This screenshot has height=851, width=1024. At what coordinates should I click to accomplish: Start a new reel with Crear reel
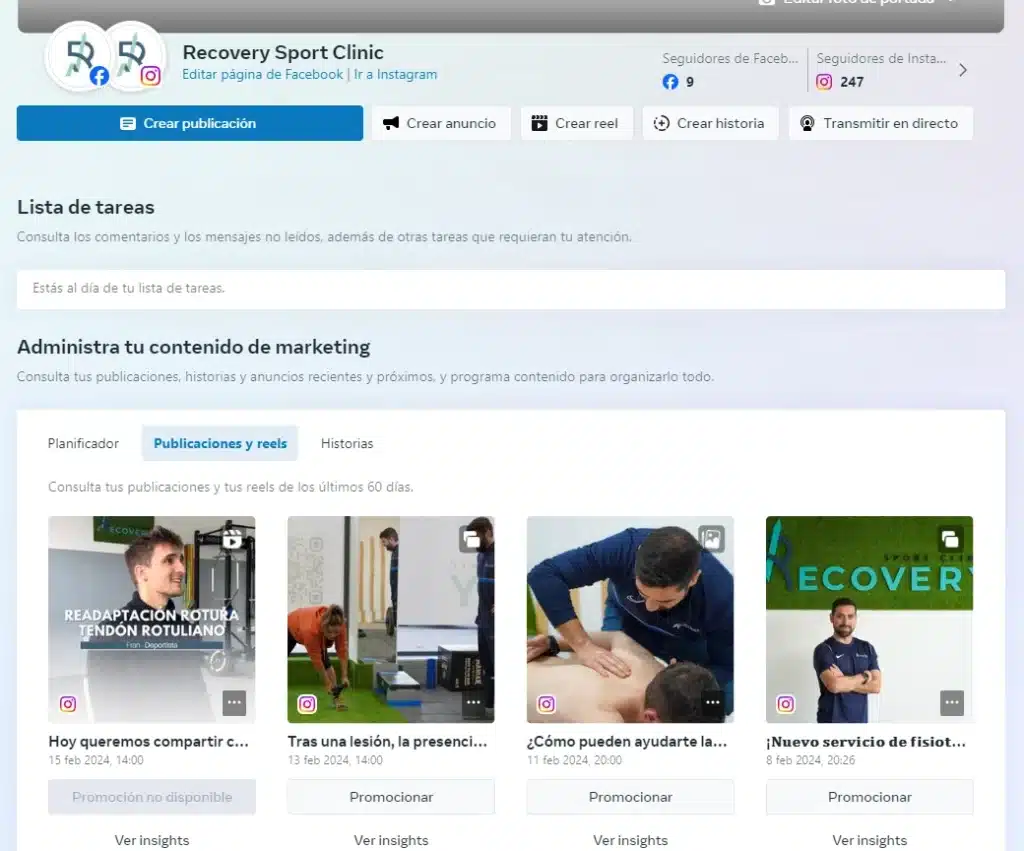[x=576, y=123]
